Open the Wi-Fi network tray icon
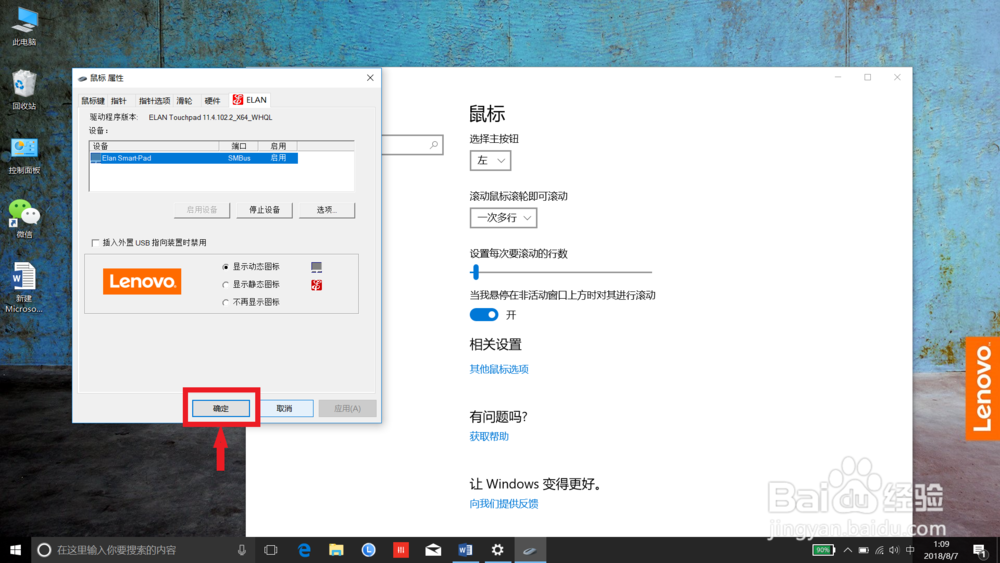1000x563 pixels. 879,550
